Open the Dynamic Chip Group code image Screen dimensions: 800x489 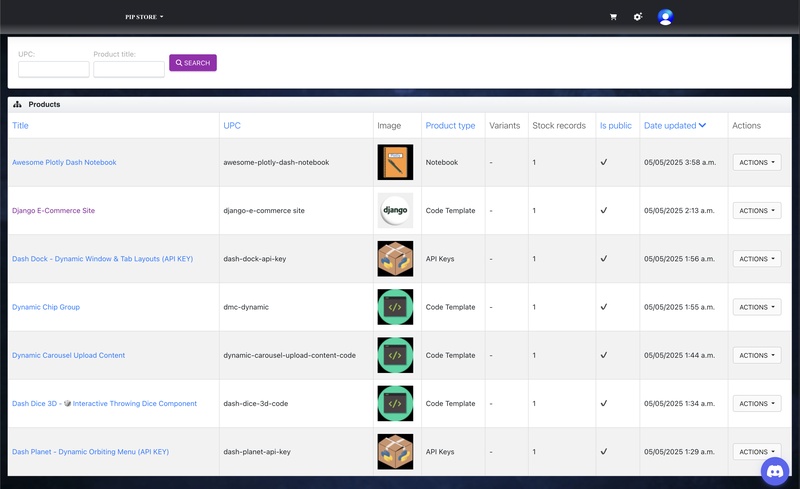(x=395, y=307)
